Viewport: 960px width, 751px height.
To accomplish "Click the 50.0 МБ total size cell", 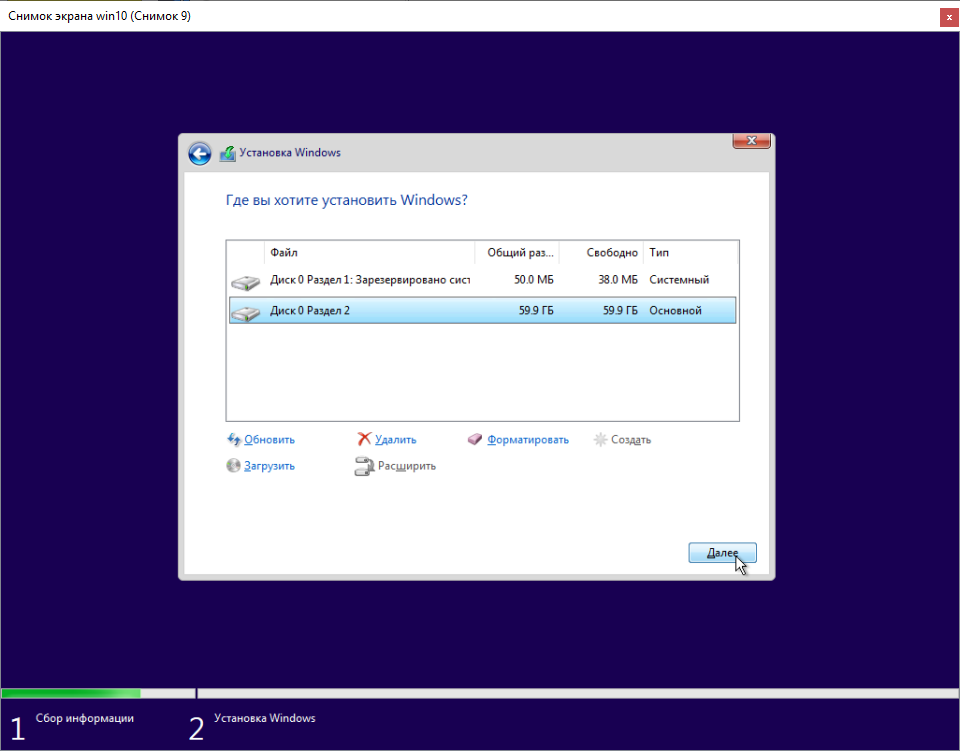I will pyautogui.click(x=533, y=280).
